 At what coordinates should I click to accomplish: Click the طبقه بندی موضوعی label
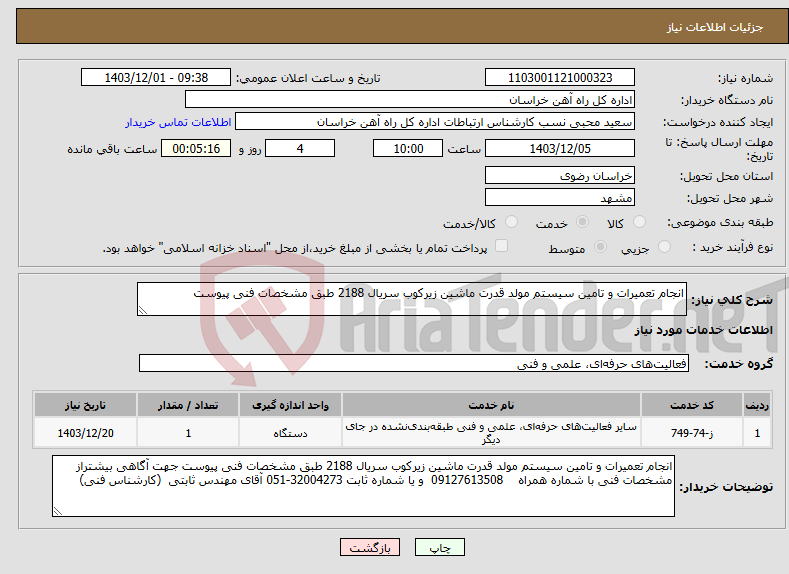coord(720,222)
